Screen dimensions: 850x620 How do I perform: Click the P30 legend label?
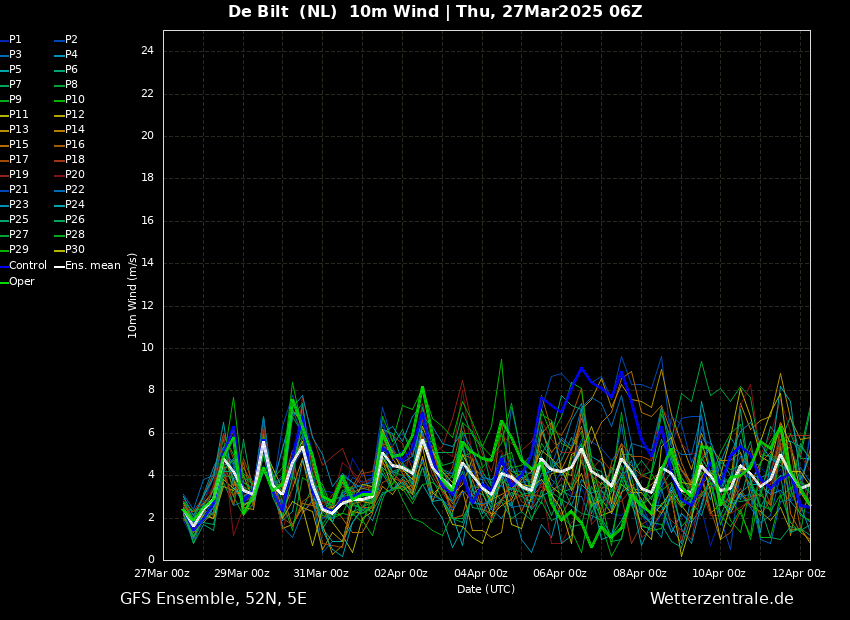pyautogui.click(x=74, y=250)
